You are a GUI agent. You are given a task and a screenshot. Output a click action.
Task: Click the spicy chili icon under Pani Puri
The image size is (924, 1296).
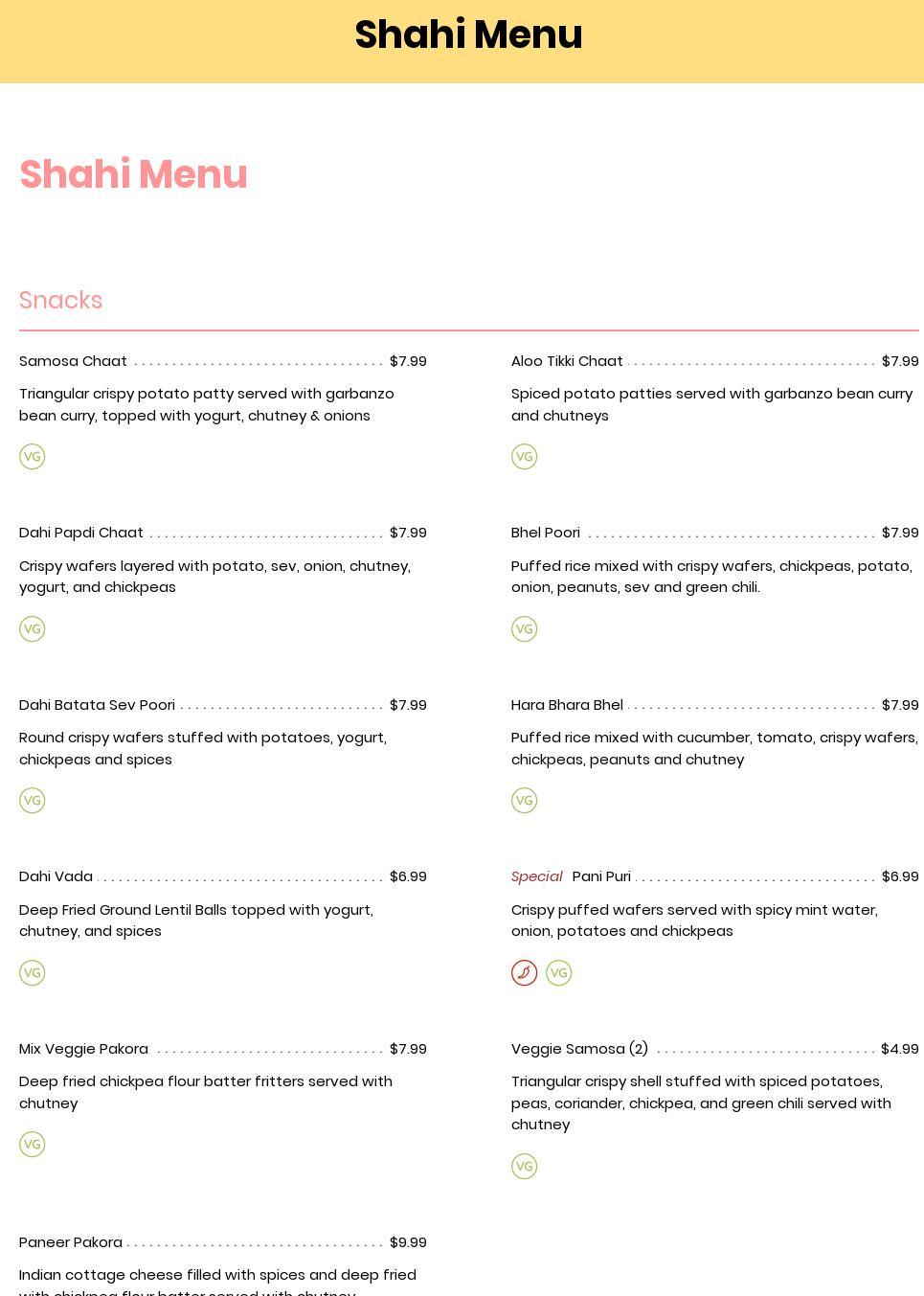pyautogui.click(x=524, y=973)
